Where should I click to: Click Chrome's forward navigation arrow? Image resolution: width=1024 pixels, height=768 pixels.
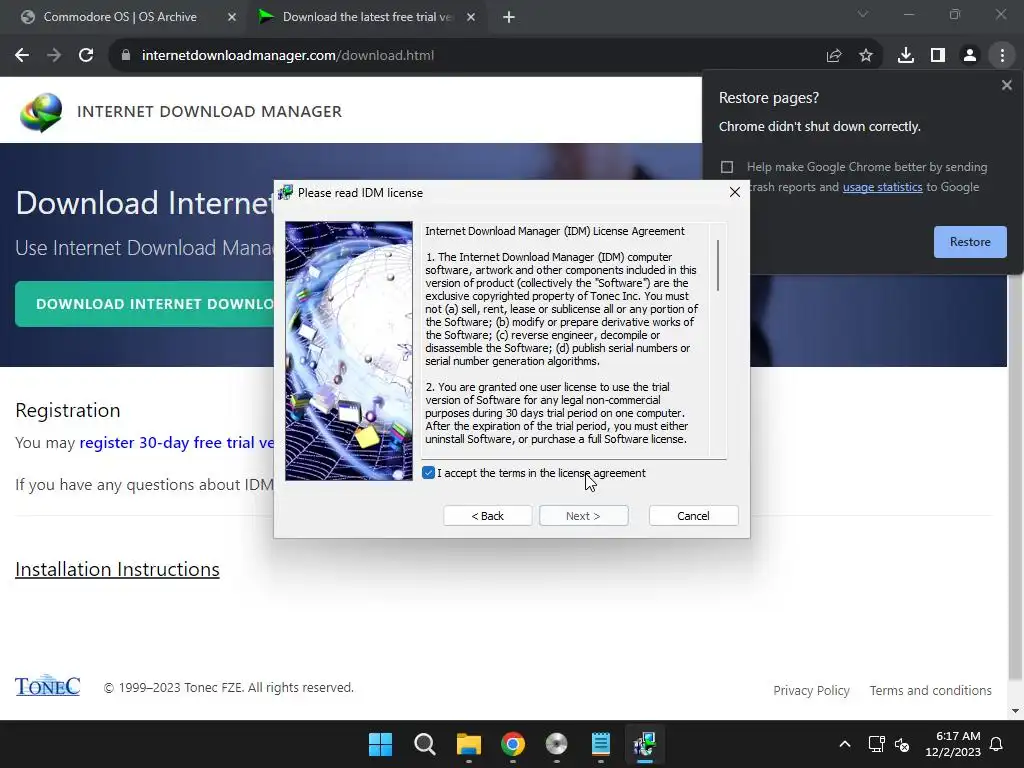[x=54, y=56]
